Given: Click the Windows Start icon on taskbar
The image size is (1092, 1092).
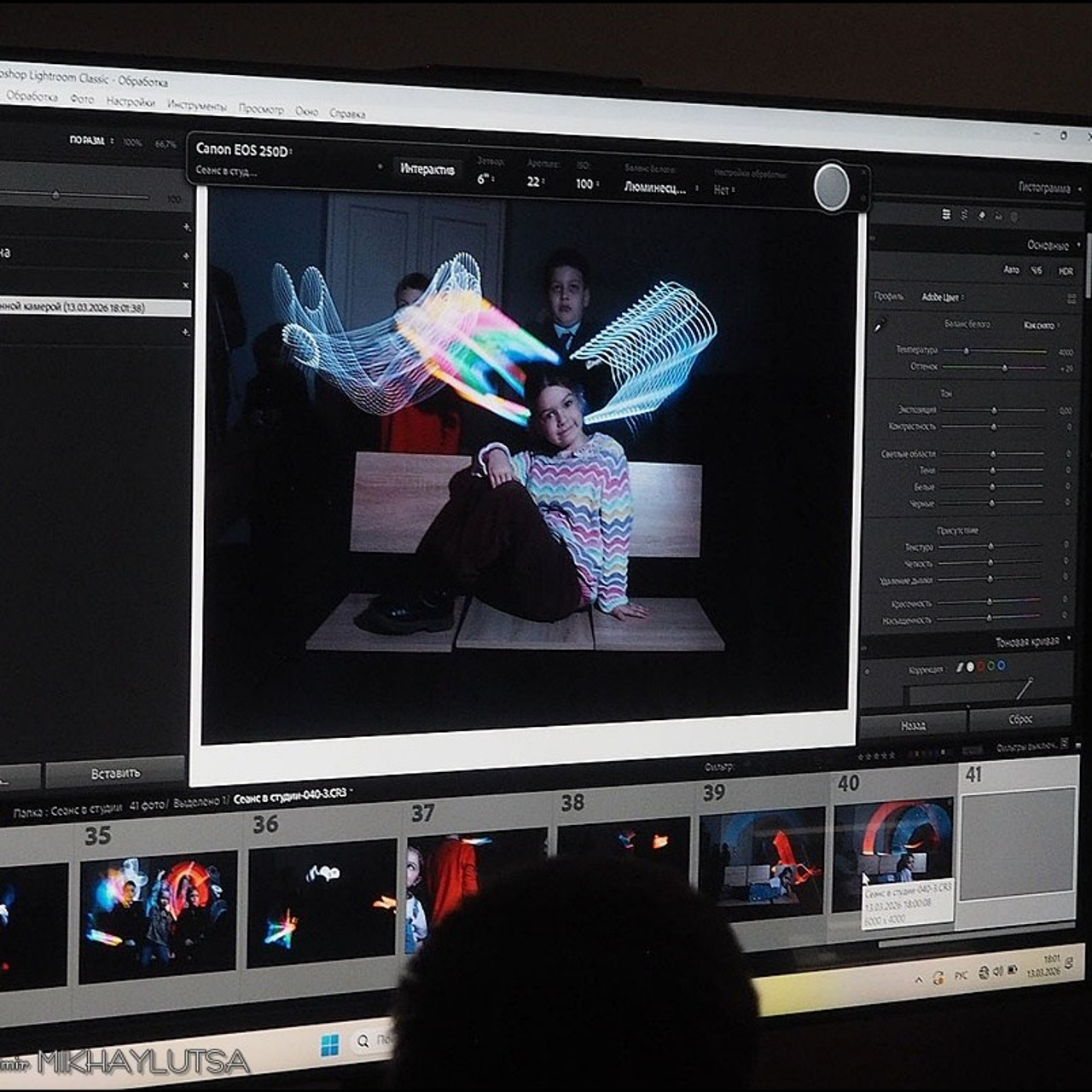Looking at the screenshot, I should pyautogui.click(x=329, y=1044).
